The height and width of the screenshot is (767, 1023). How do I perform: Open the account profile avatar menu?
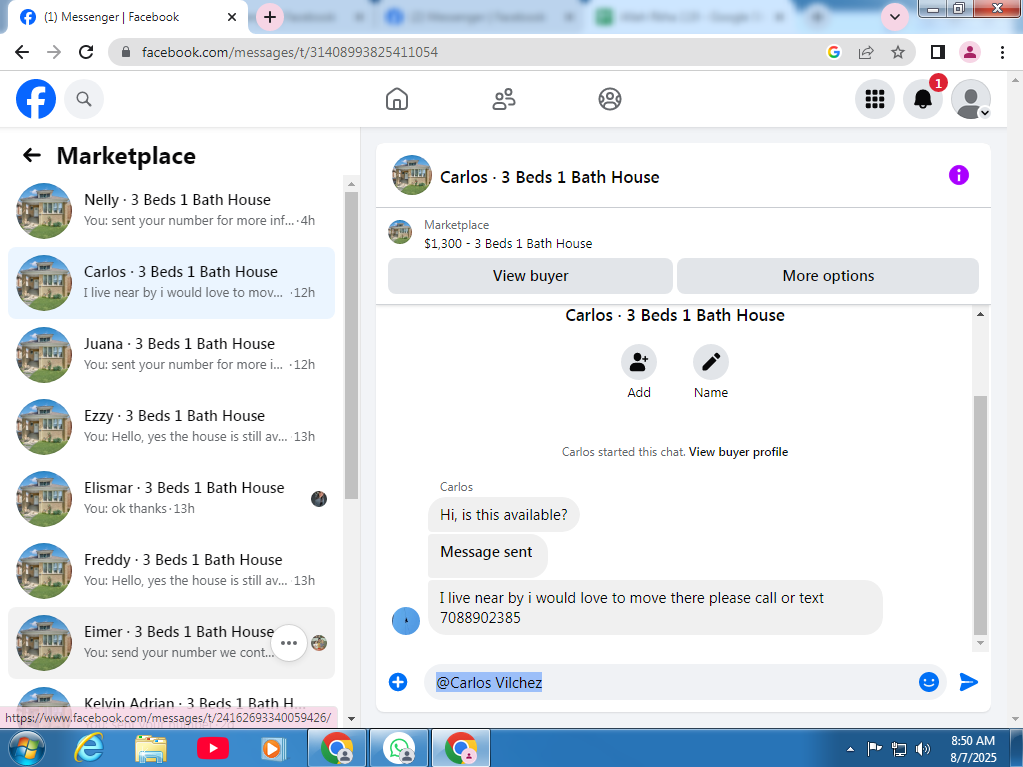[x=971, y=99]
